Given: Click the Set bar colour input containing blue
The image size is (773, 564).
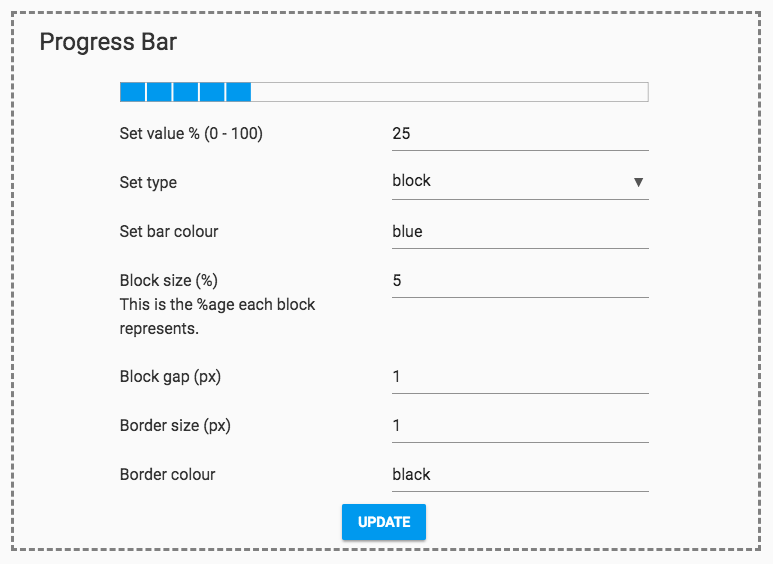Looking at the screenshot, I should click(520, 232).
